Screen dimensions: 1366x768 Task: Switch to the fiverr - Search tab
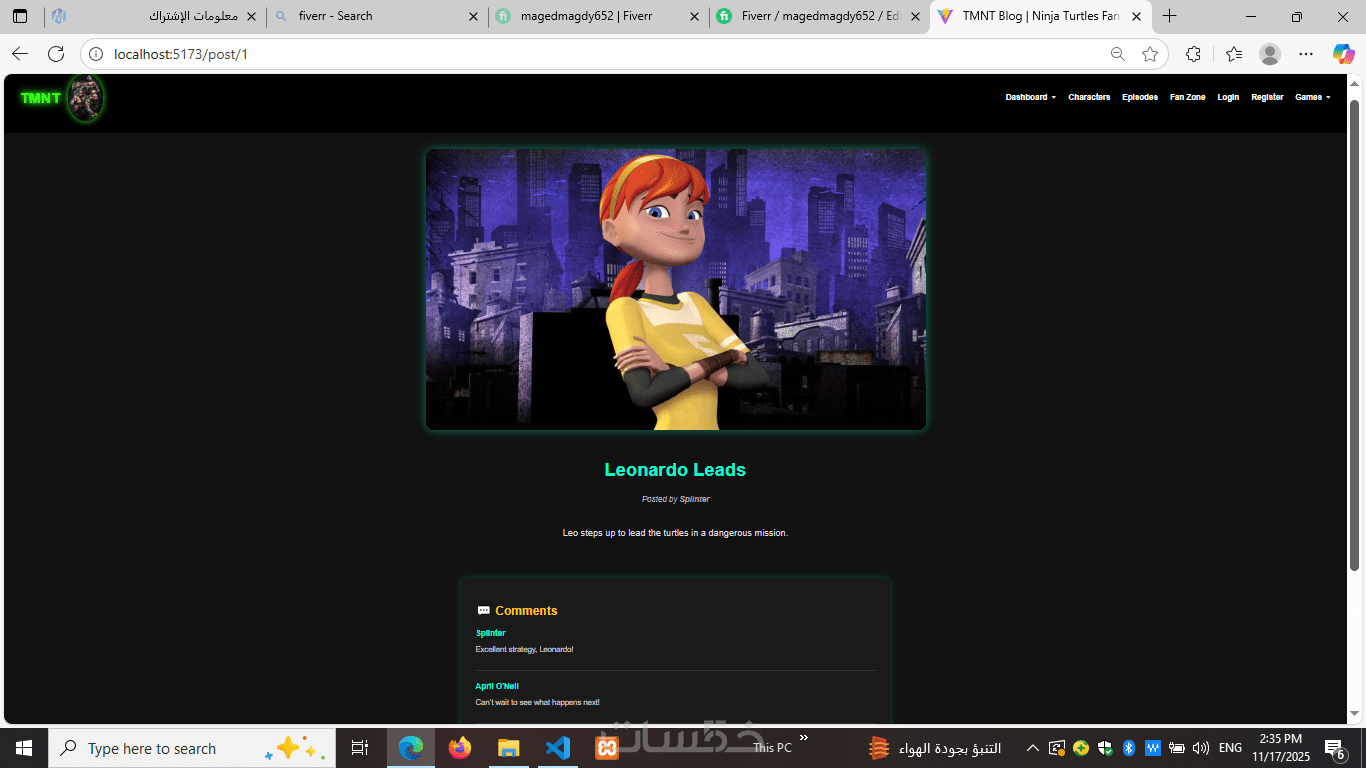378,16
